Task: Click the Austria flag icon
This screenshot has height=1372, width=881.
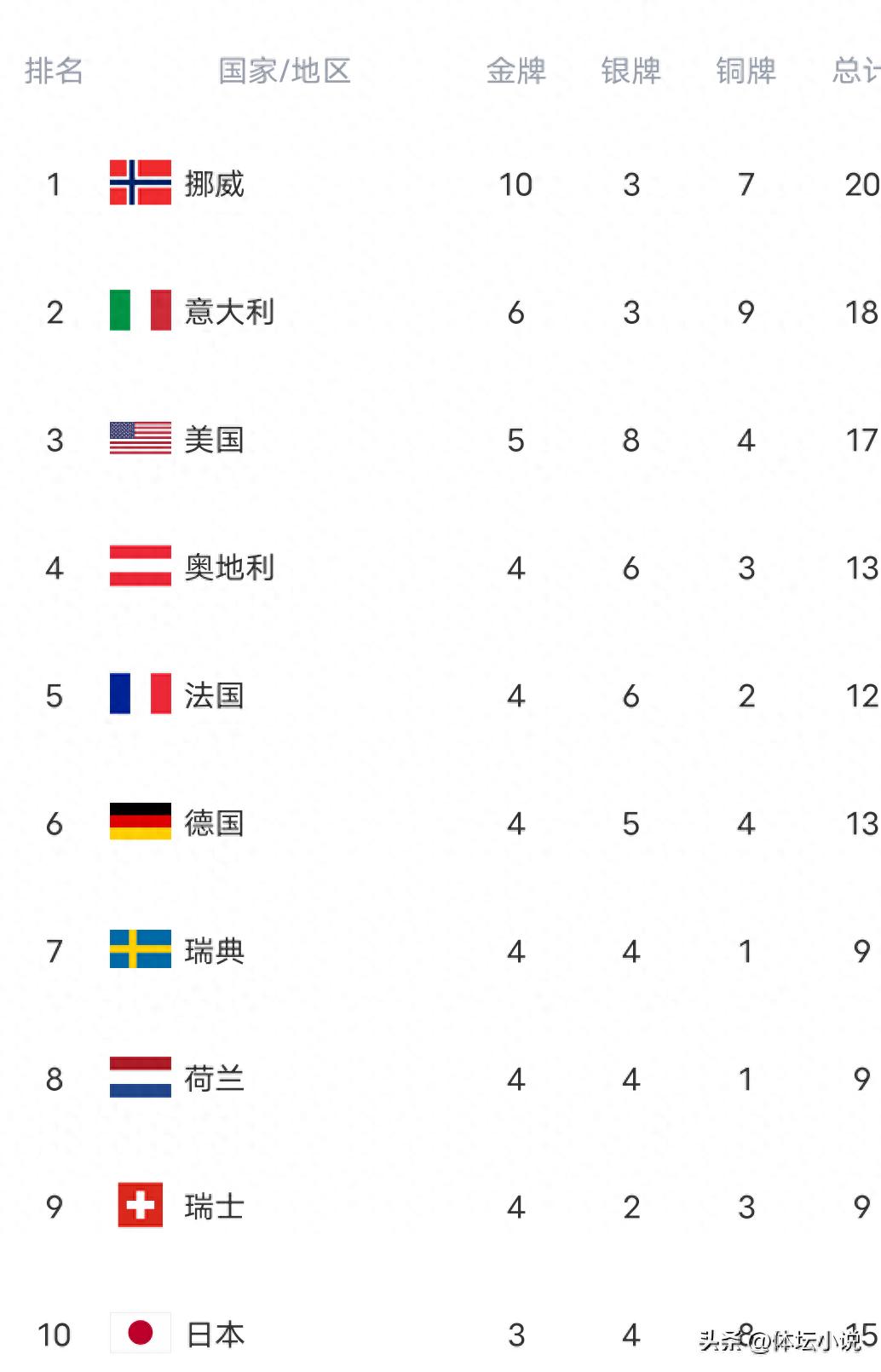Action: click(140, 567)
